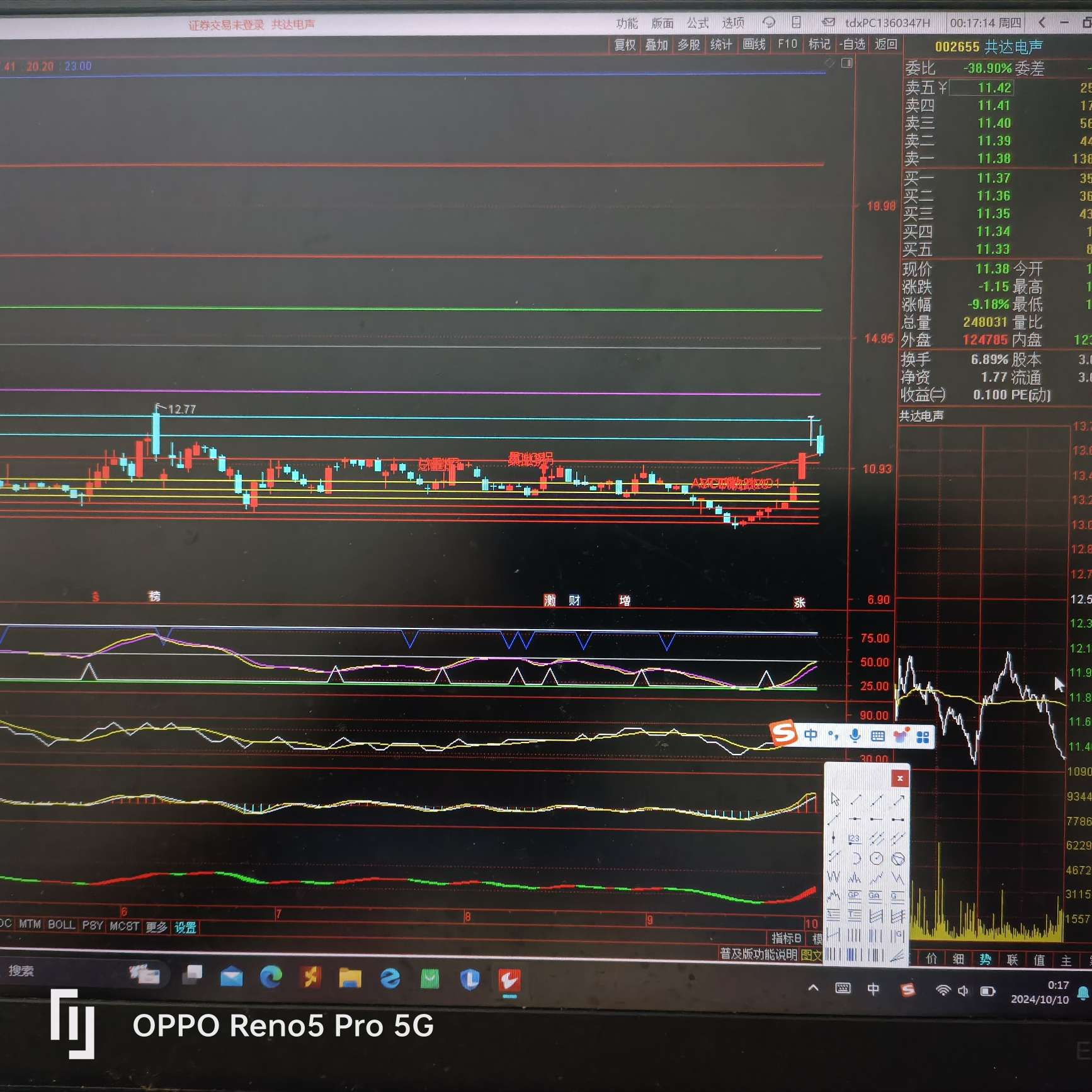Open the 公式 menu

click(697, 23)
